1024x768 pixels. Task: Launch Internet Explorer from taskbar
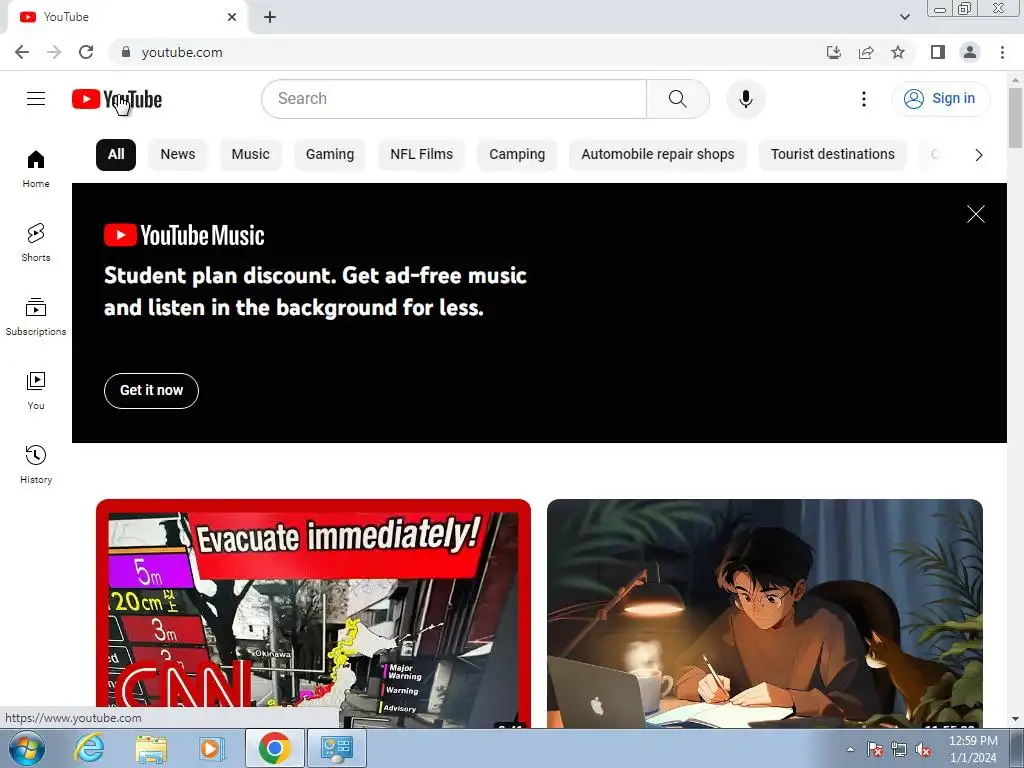coord(89,748)
